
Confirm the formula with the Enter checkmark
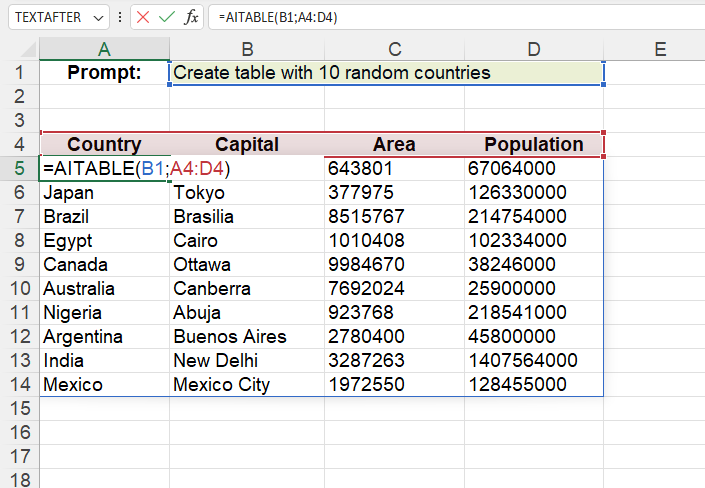[x=167, y=18]
